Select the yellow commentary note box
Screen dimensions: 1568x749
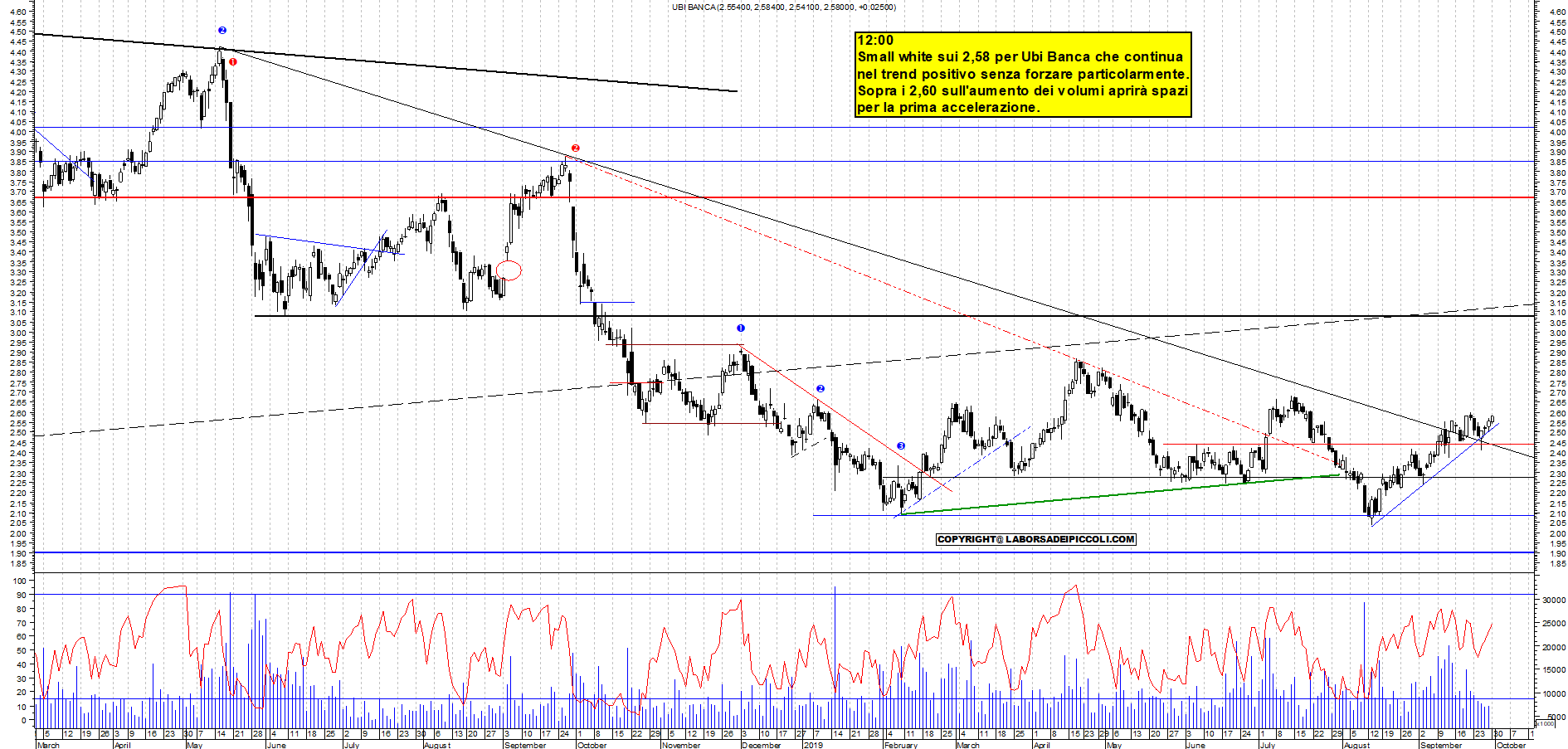1023,75
